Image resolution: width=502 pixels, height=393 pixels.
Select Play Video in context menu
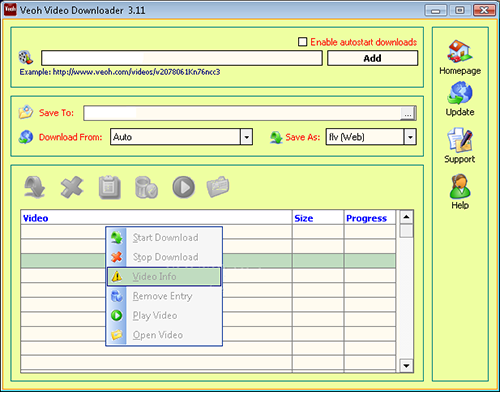coord(164,315)
